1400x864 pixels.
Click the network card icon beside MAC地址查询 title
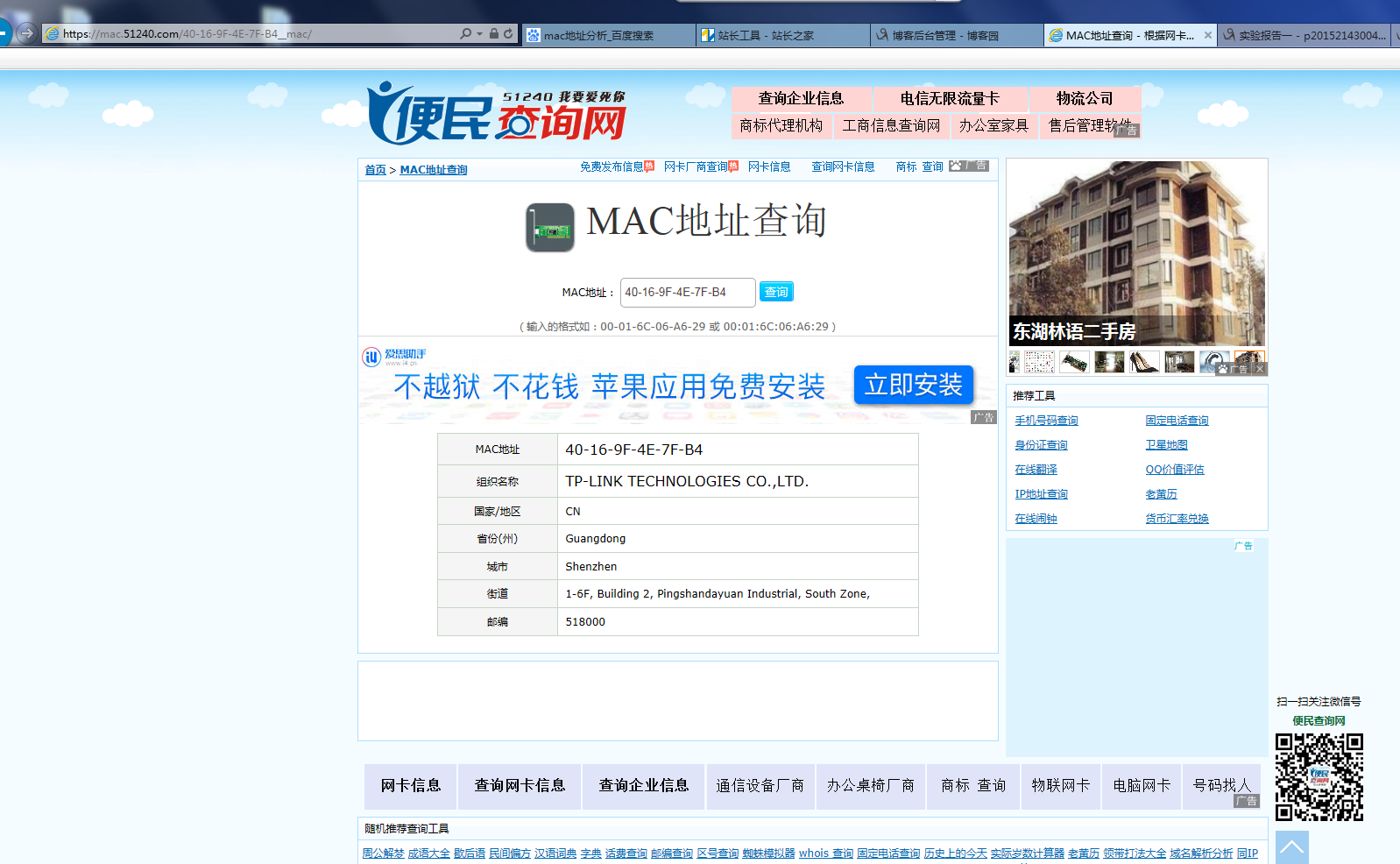550,228
